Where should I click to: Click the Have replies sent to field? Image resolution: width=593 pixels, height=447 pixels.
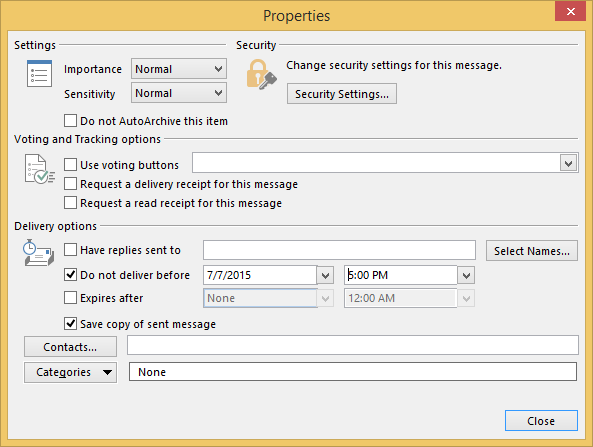click(339, 250)
